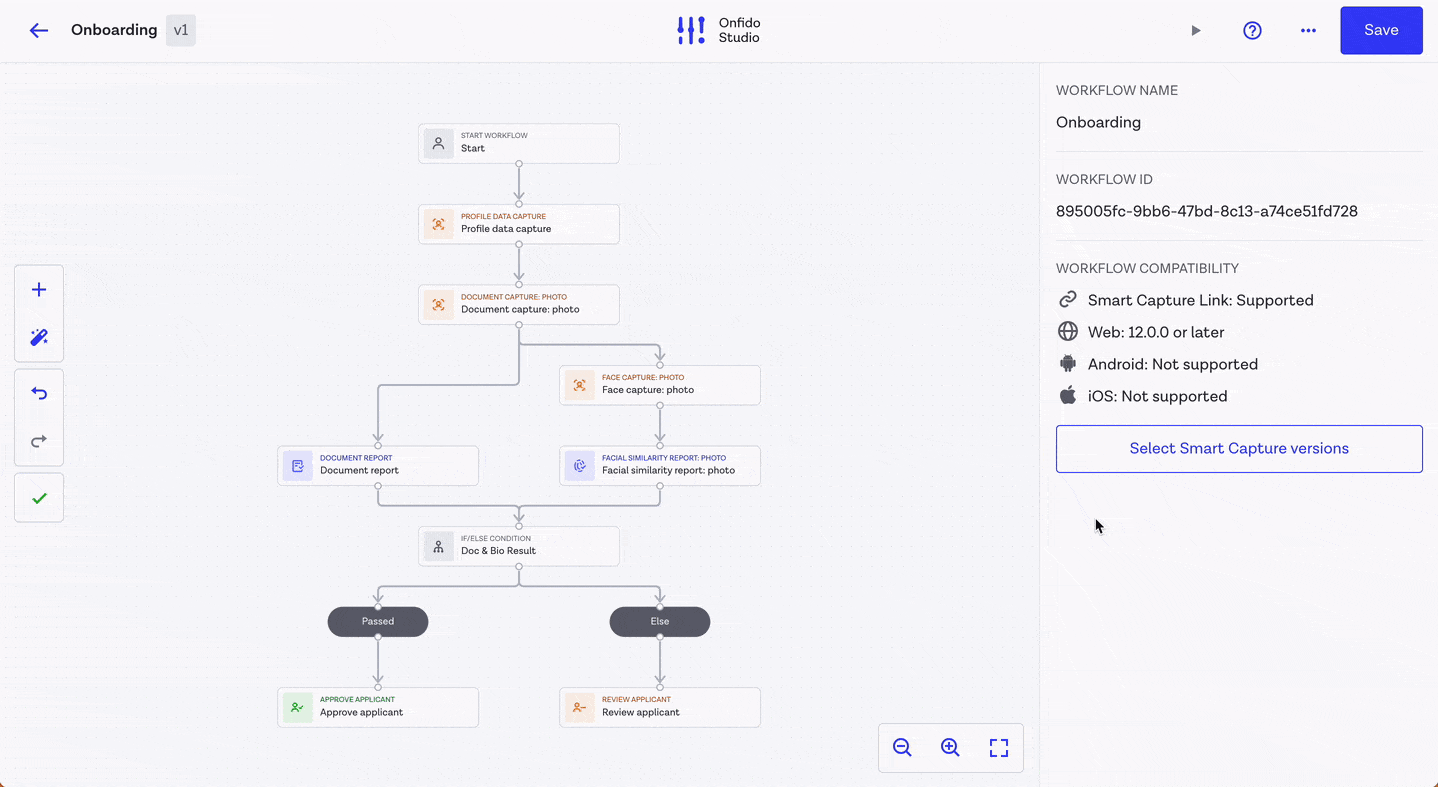Screen dimensions: 1438x787
Task: Click the zoom out magnifier icon
Action: [902, 748]
